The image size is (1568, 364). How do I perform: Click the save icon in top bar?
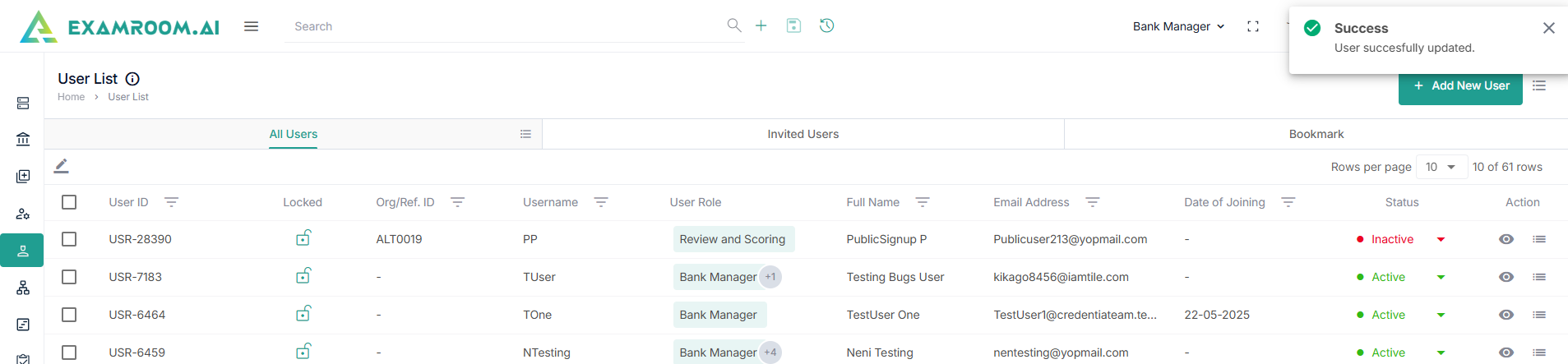[793, 26]
